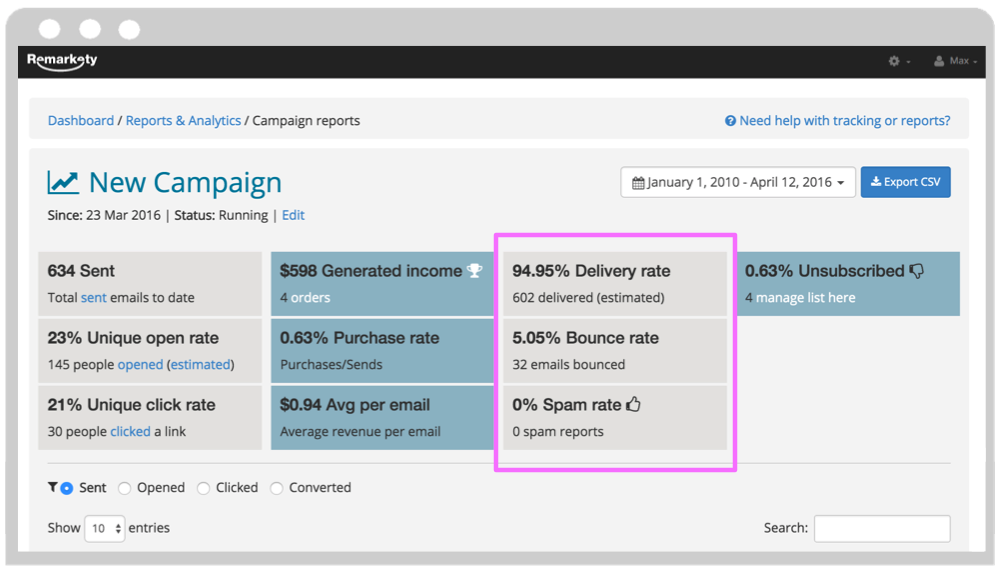Click the 'estimated' link in open rate

pos(200,364)
